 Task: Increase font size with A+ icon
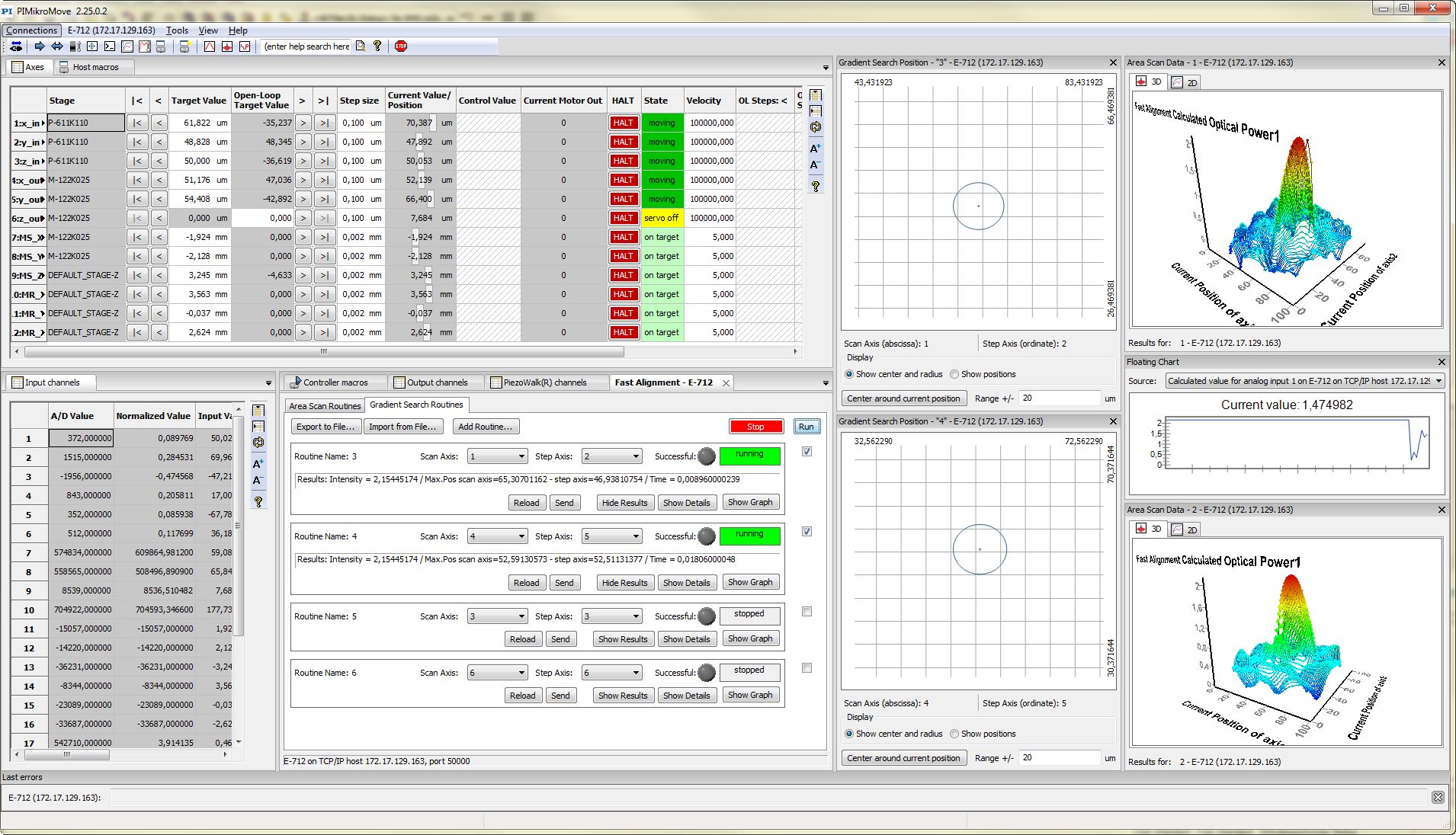coord(816,147)
